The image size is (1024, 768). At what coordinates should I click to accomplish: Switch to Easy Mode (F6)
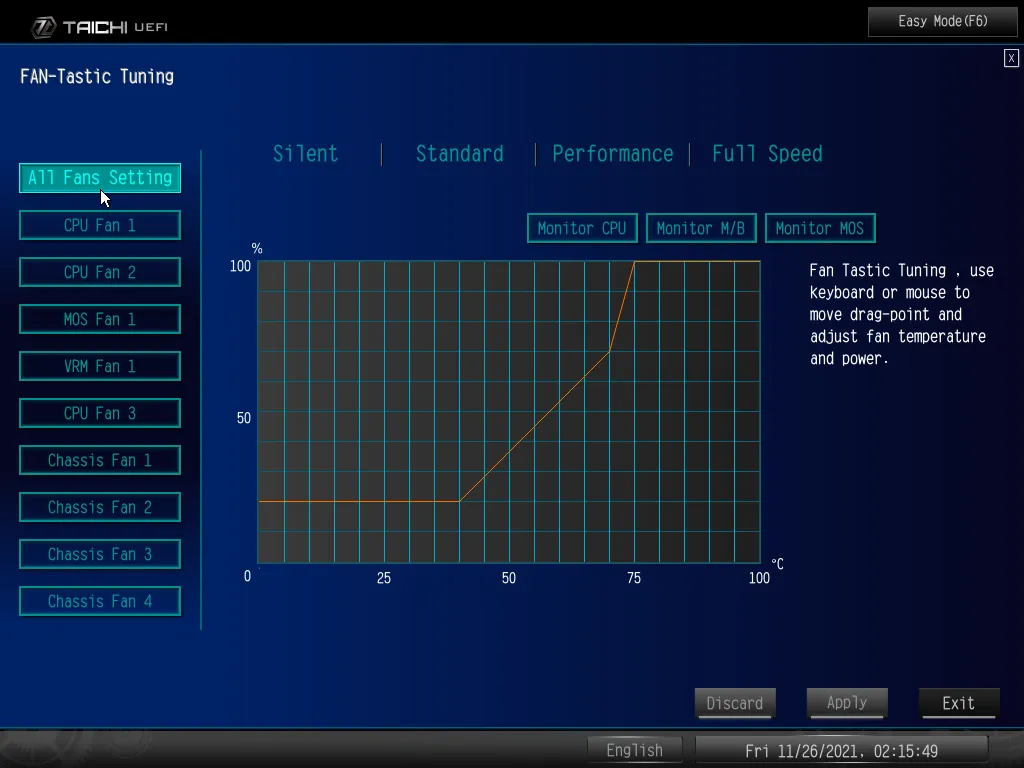(942, 22)
